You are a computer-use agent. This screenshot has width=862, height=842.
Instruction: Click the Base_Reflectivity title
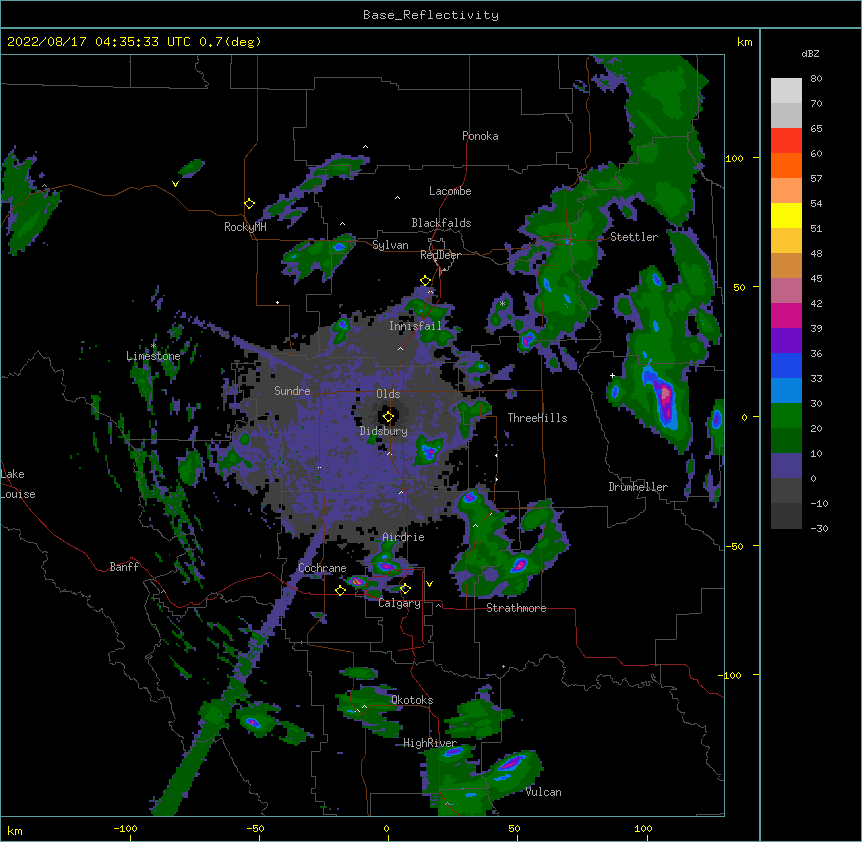[x=431, y=15]
